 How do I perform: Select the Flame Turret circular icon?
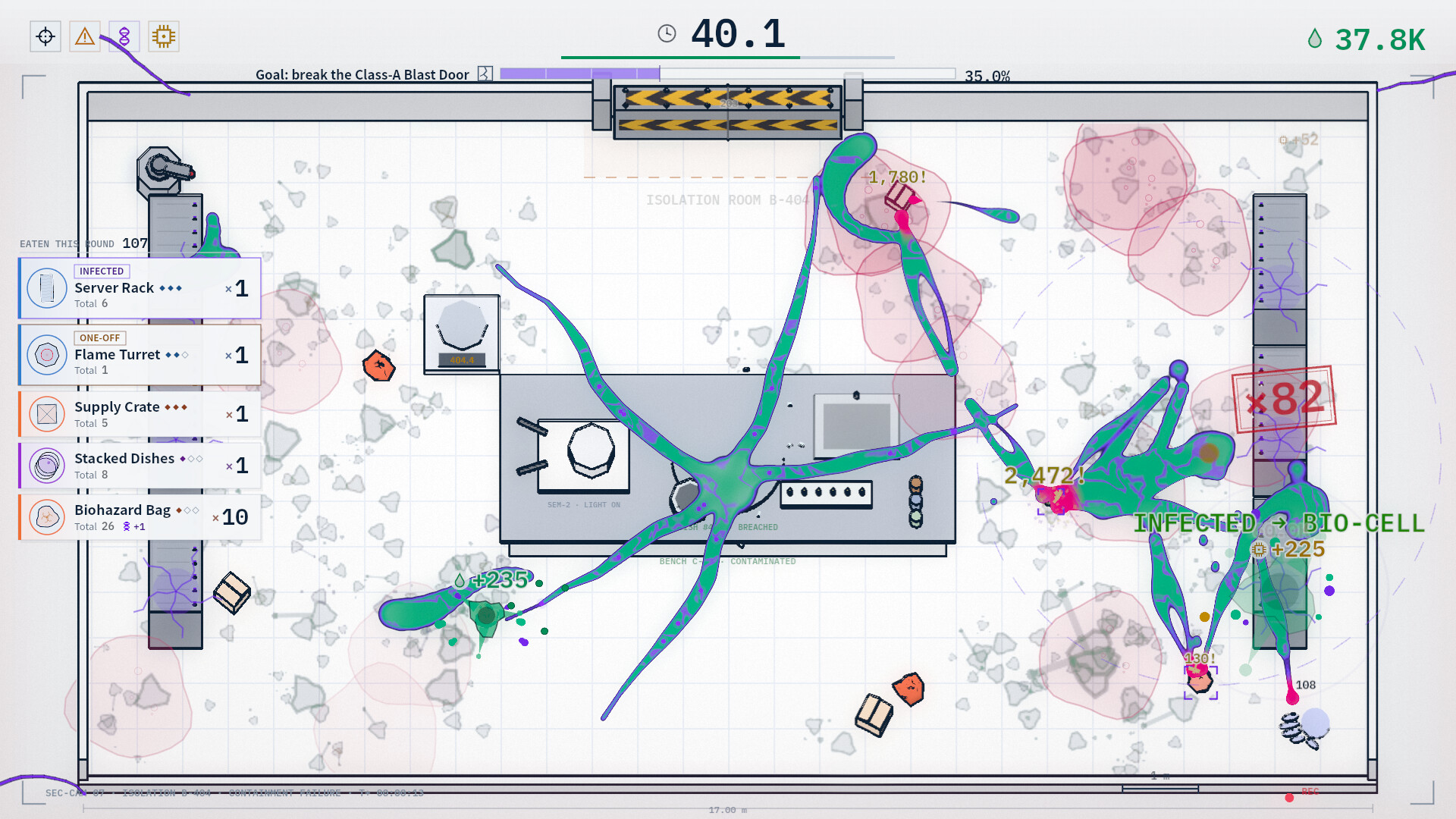click(47, 355)
